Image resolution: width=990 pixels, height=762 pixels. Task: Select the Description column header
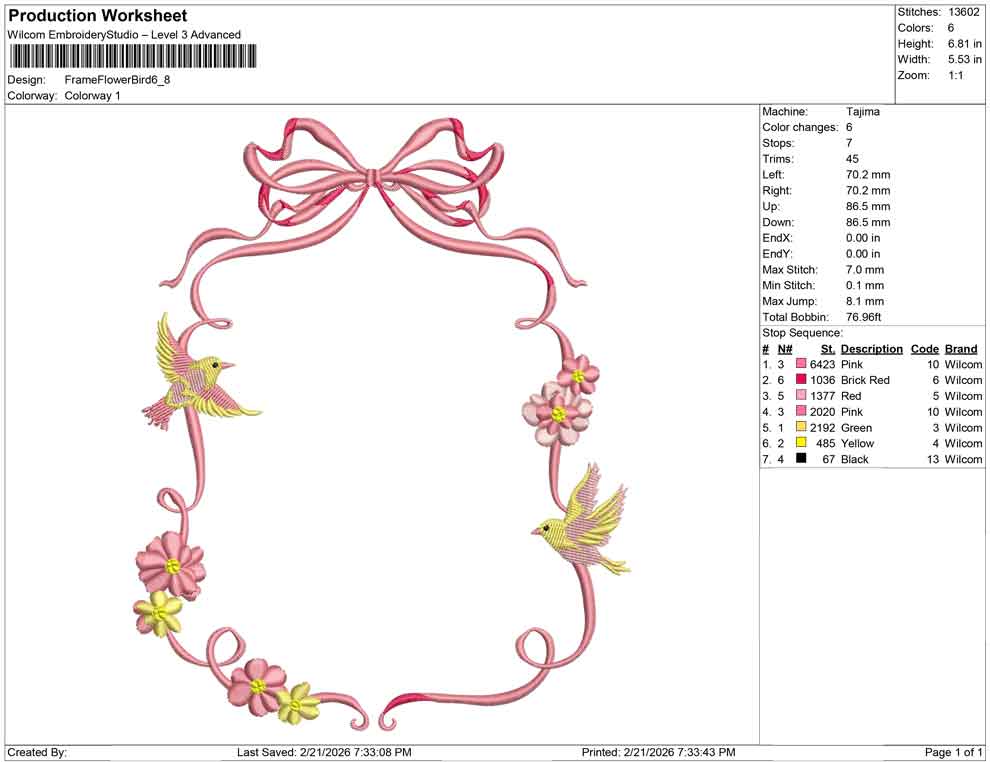tap(871, 348)
